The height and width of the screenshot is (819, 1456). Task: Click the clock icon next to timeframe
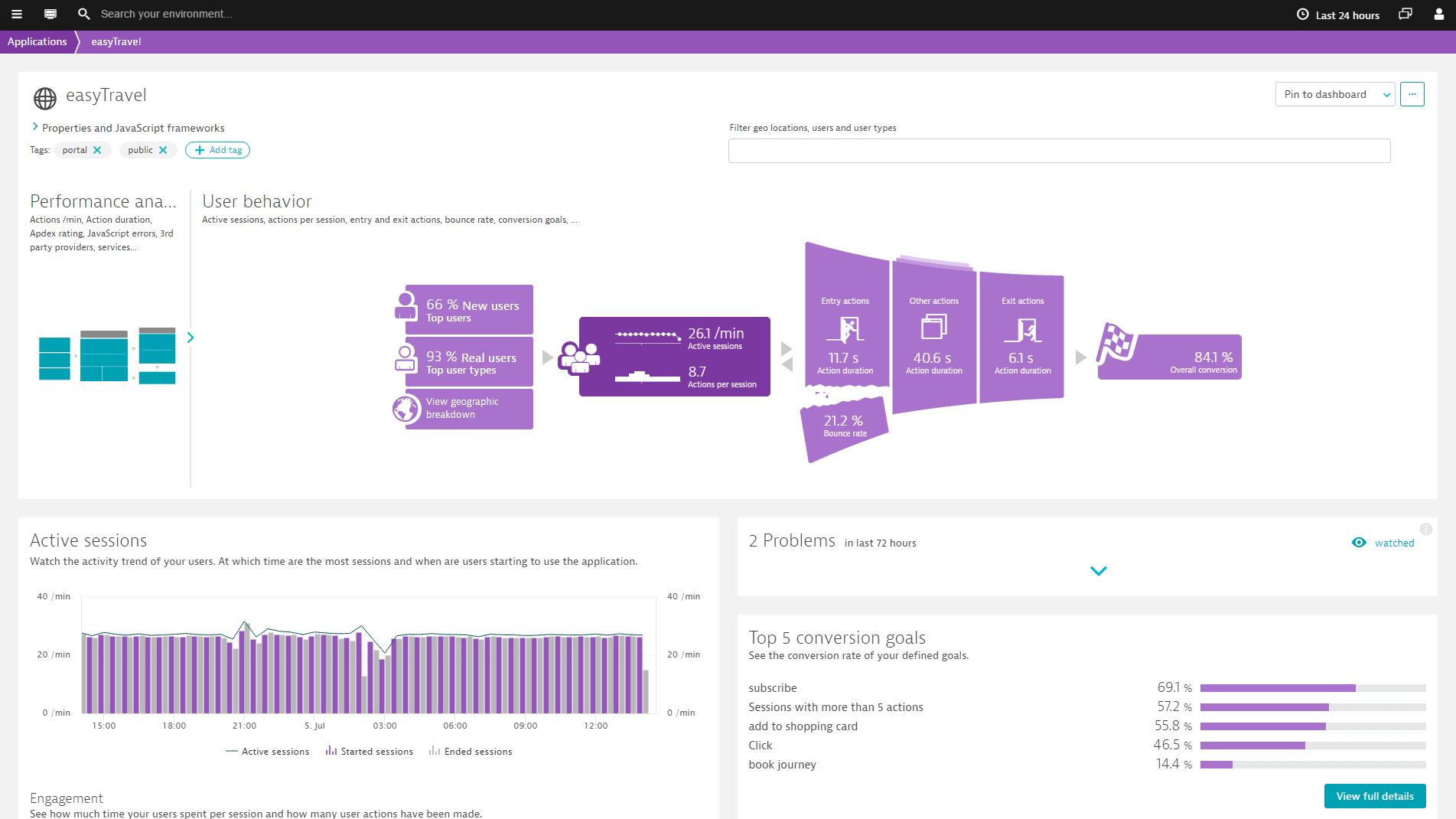tap(1302, 15)
